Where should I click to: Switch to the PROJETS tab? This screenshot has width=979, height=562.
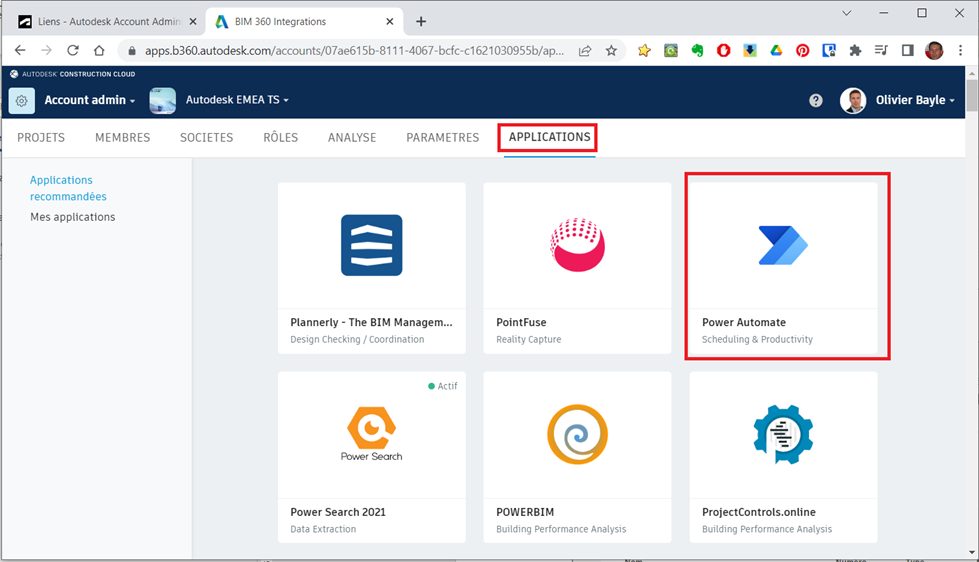pyautogui.click(x=41, y=137)
